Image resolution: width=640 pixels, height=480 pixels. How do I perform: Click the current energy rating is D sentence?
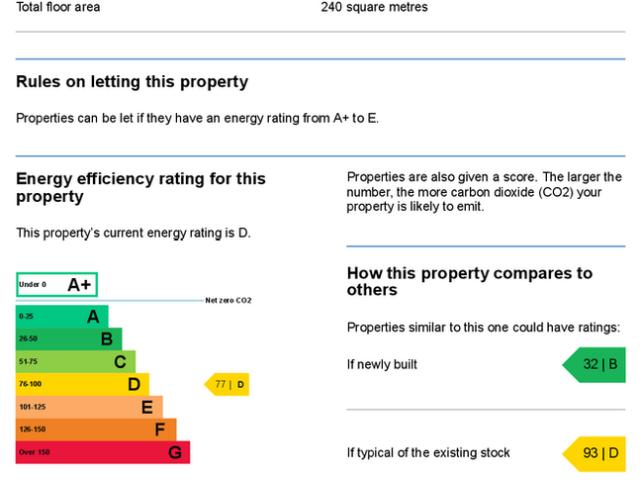pyautogui.click(x=133, y=233)
